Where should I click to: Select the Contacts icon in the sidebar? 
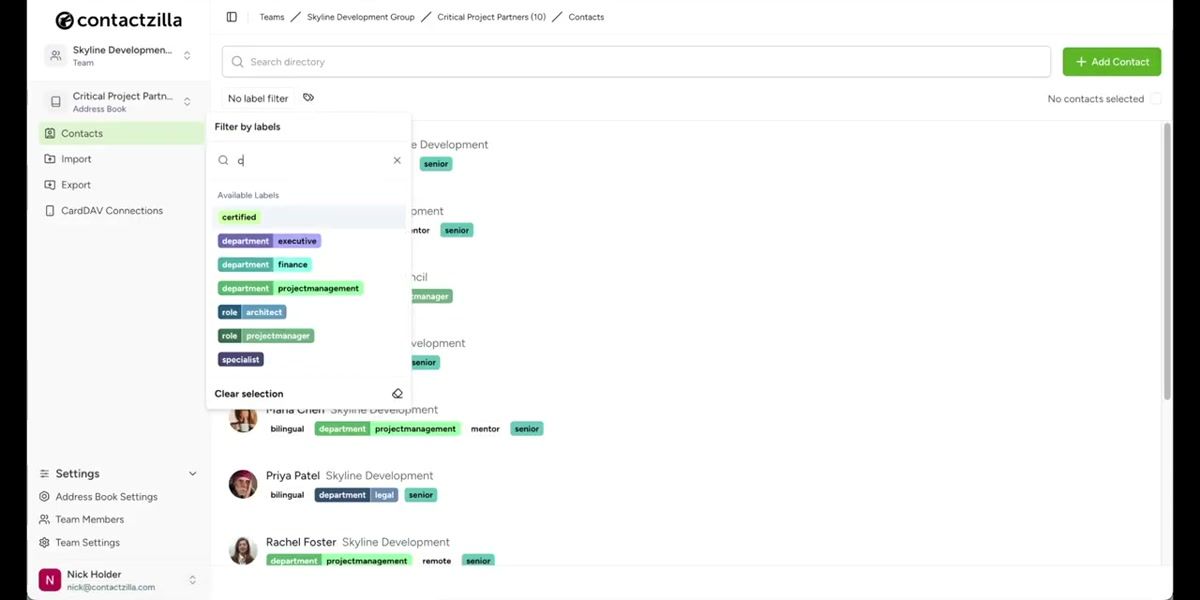50,133
